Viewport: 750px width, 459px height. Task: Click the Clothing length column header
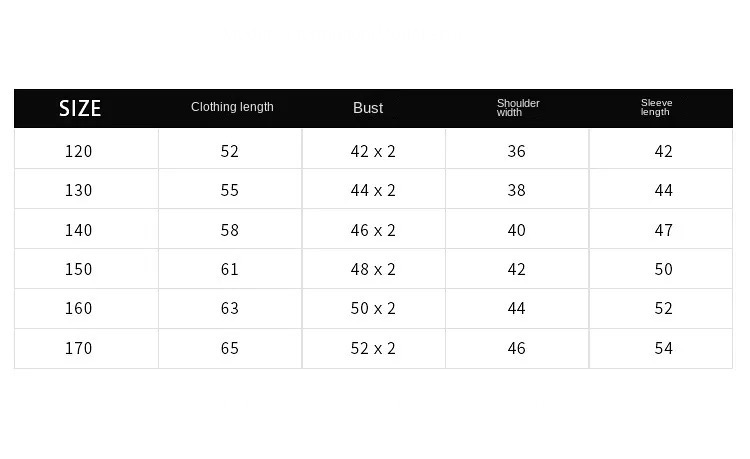pos(232,107)
